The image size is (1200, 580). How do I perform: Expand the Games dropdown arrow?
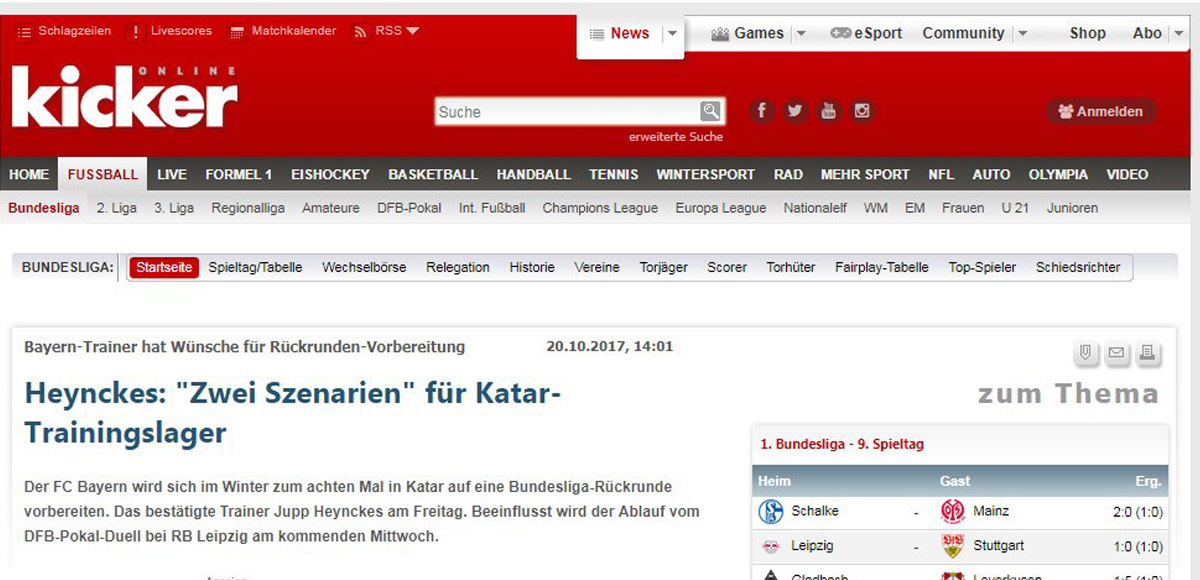[x=800, y=33]
